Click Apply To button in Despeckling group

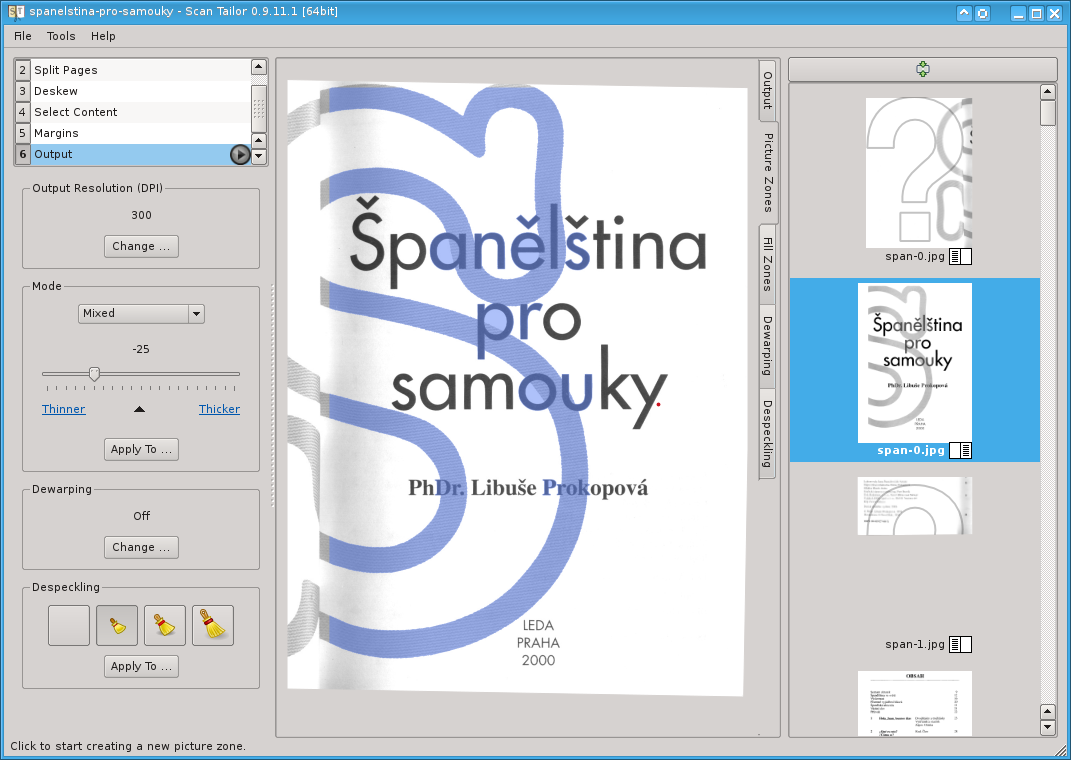pos(141,666)
